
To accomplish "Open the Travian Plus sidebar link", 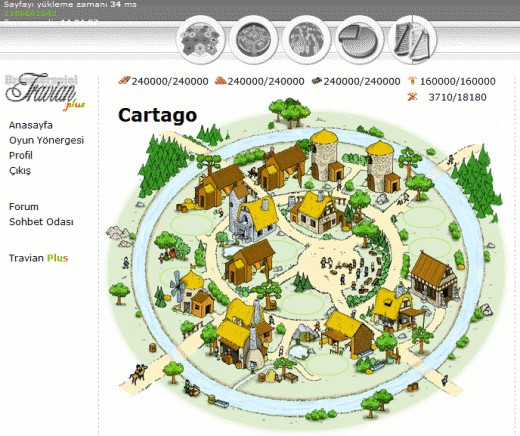I will point(38,258).
